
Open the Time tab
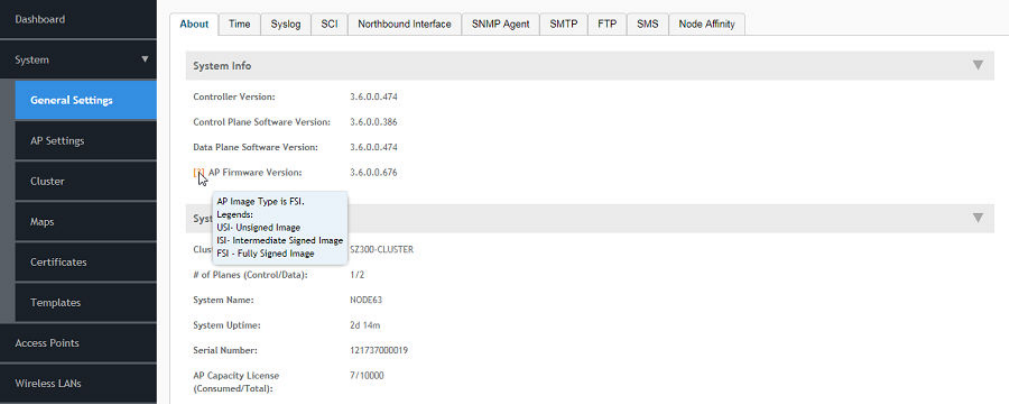coord(240,24)
